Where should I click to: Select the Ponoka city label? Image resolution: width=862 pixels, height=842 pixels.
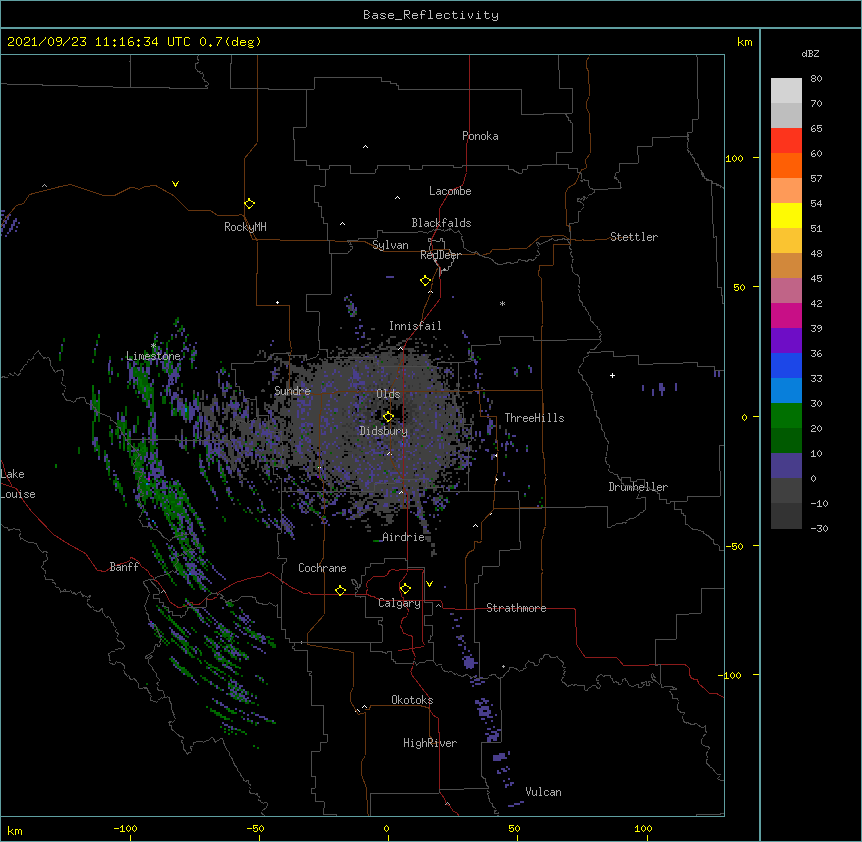(480, 136)
